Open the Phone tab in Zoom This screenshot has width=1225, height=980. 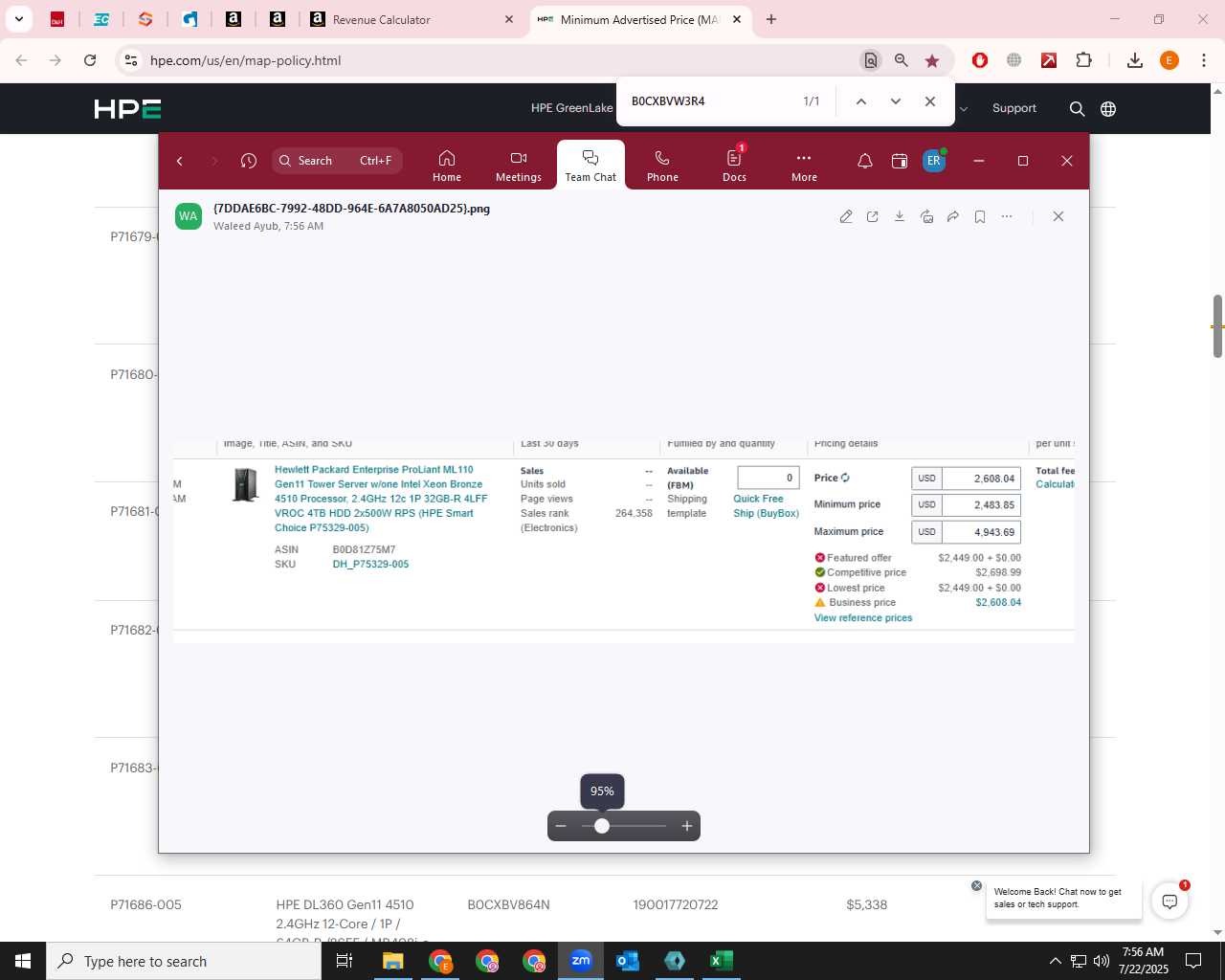(662, 166)
